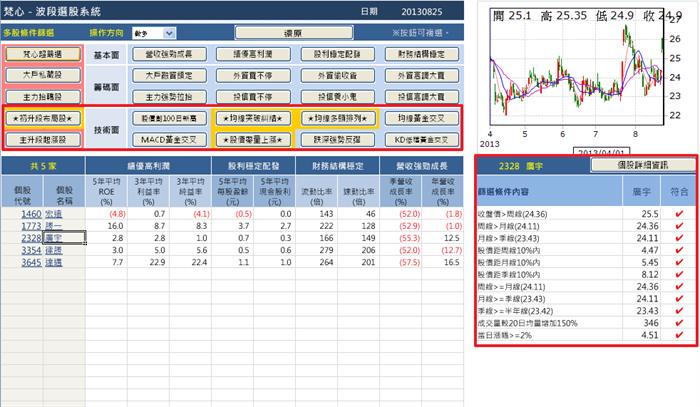700x407 pixels.
Task: Click the KD低檔黃金交叉 button
Action: coord(421,140)
